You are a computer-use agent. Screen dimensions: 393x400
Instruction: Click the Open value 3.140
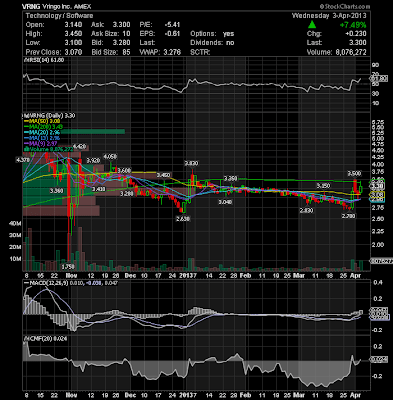tap(74, 25)
